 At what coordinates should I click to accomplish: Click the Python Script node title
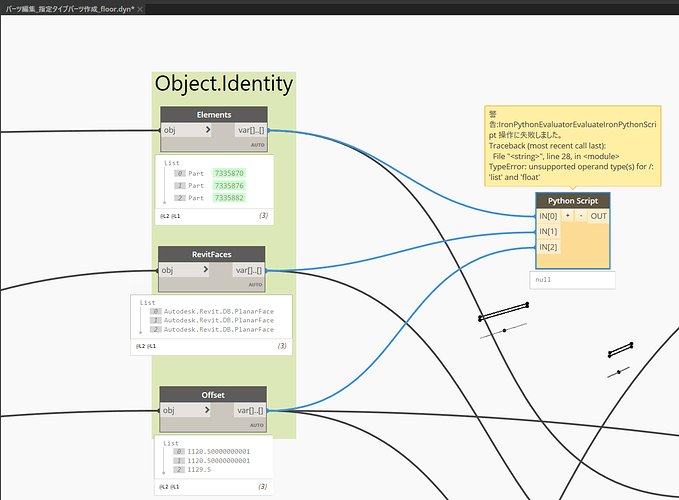click(571, 200)
